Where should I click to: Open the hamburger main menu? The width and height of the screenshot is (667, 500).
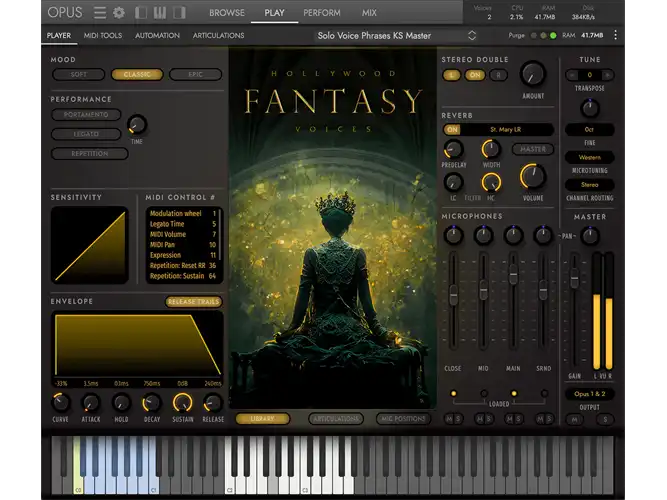(100, 13)
